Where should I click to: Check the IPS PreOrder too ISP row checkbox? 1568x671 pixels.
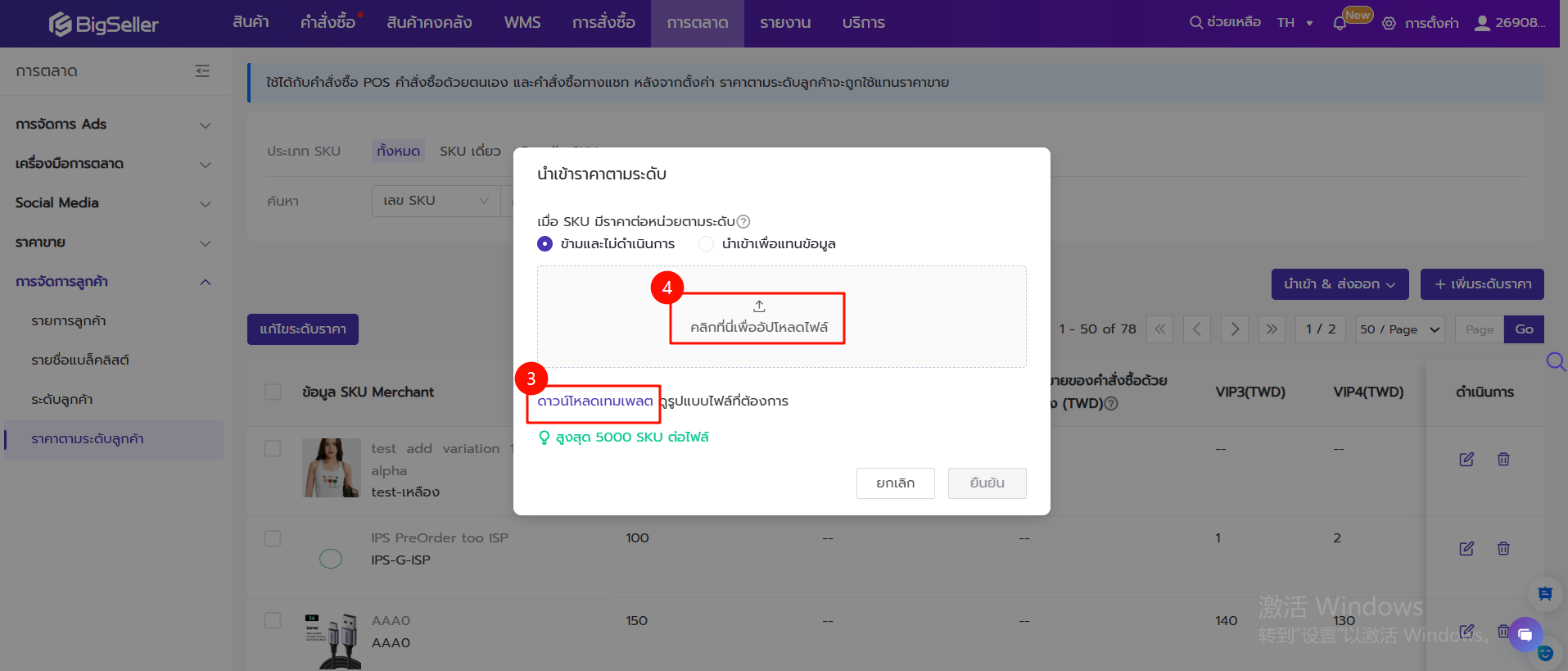[x=273, y=538]
